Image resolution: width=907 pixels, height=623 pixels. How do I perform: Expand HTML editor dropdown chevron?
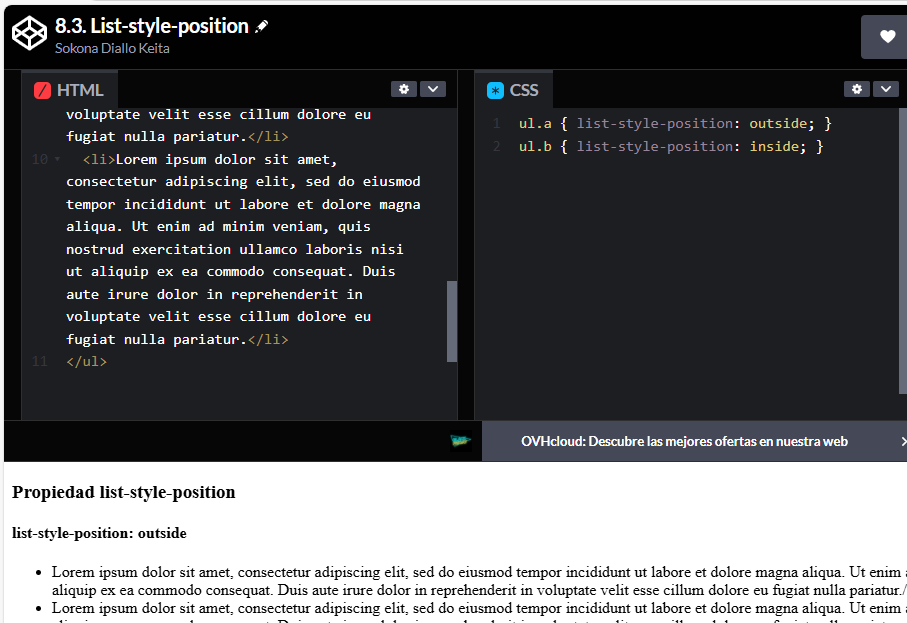point(433,89)
